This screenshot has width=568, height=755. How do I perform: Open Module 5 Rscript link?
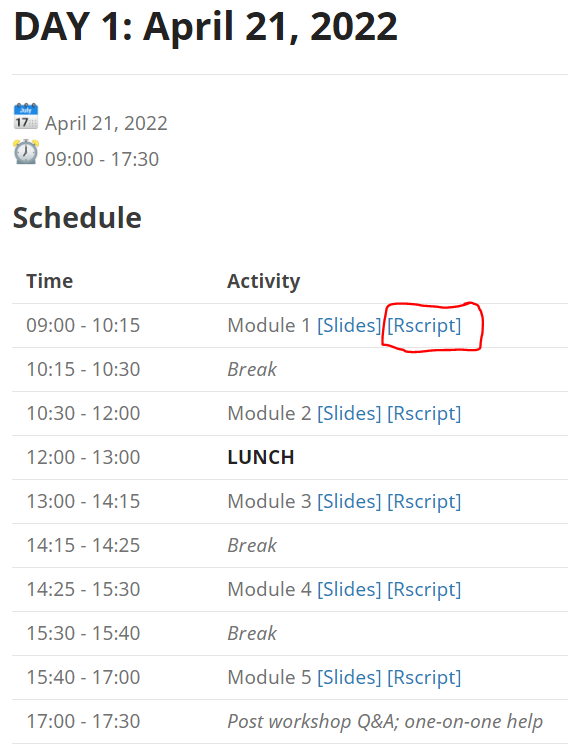[424, 677]
